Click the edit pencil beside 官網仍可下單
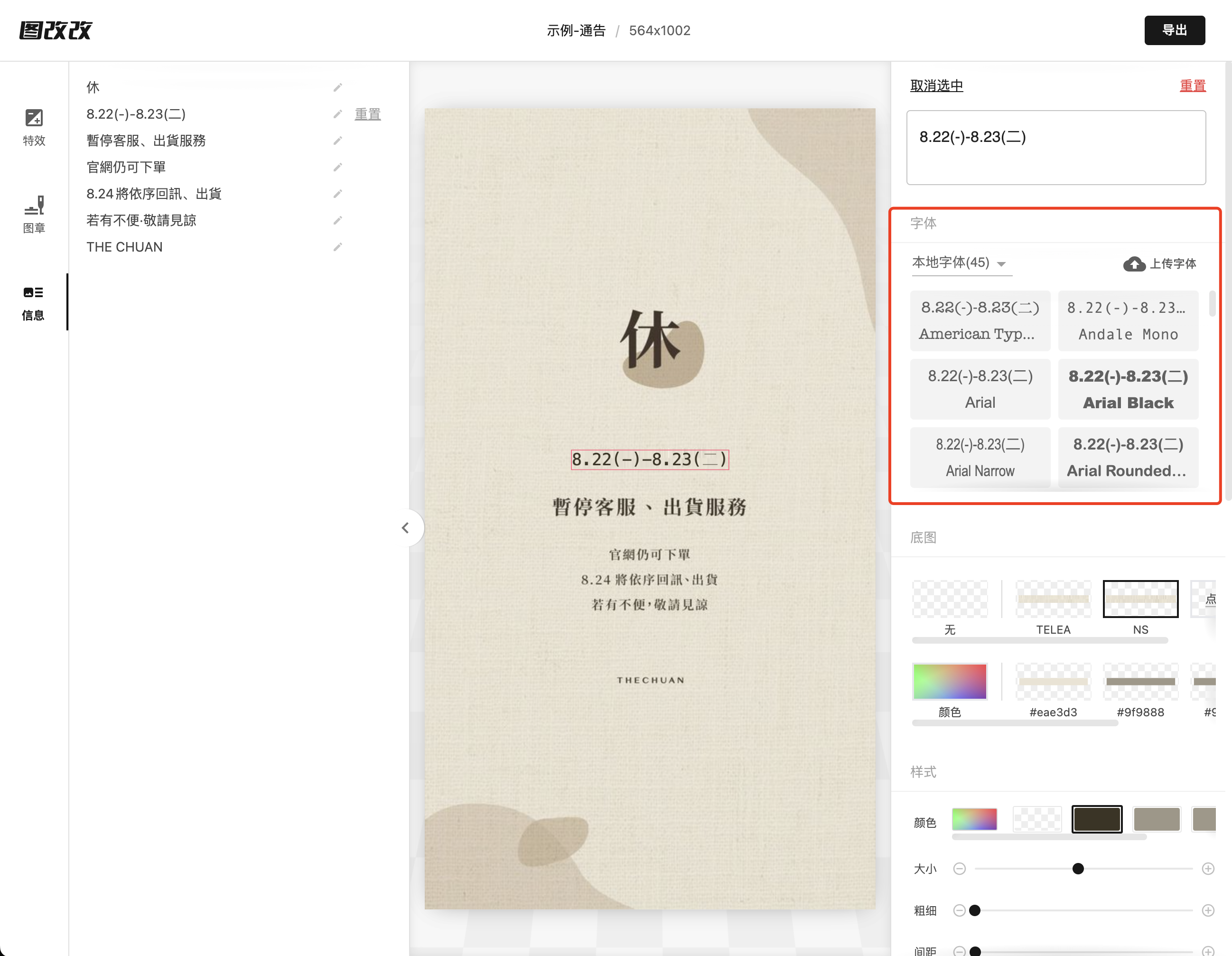Image resolution: width=1232 pixels, height=956 pixels. click(337, 167)
